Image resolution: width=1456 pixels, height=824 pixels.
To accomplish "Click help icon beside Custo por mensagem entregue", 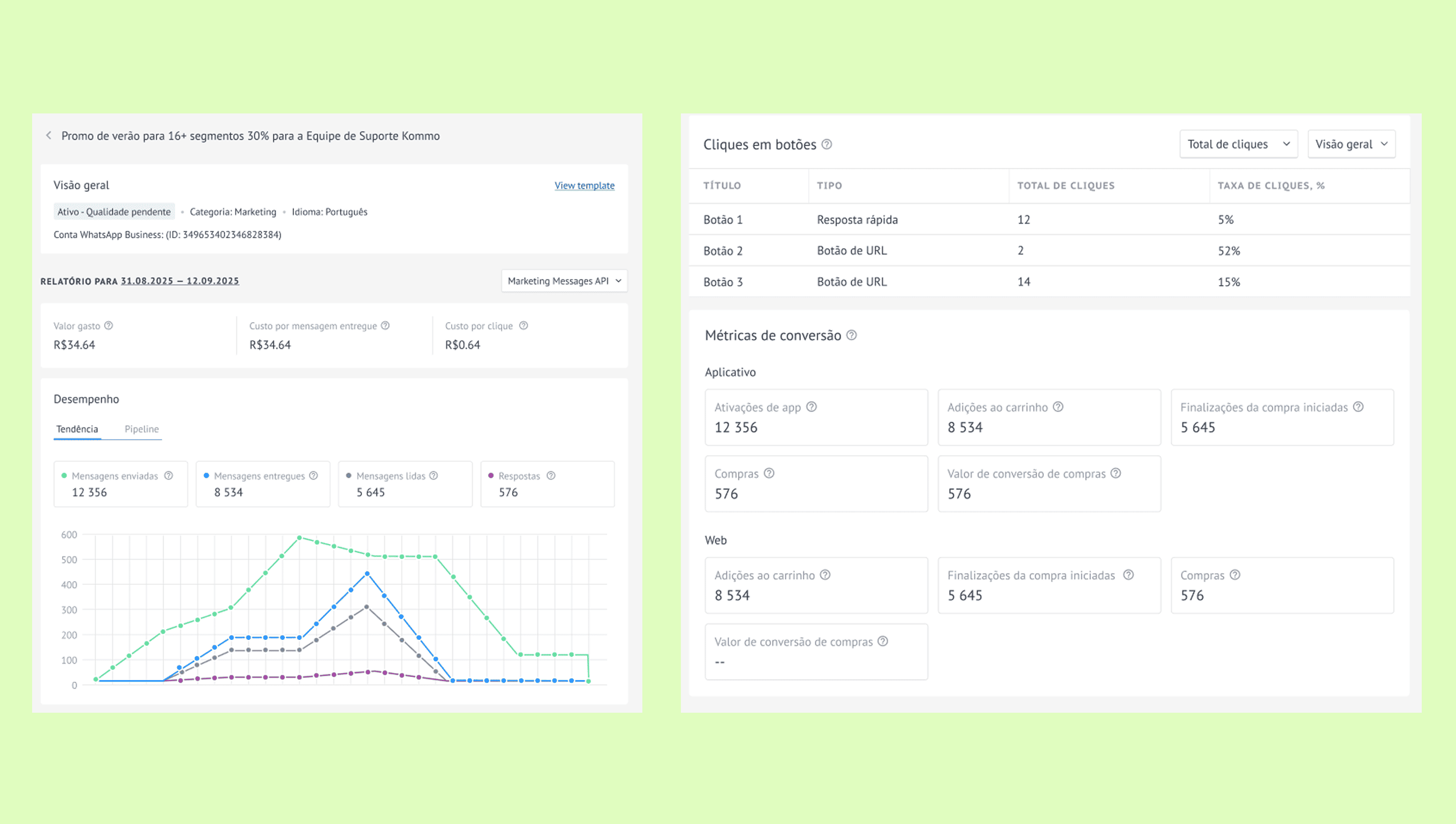I will tap(385, 325).
